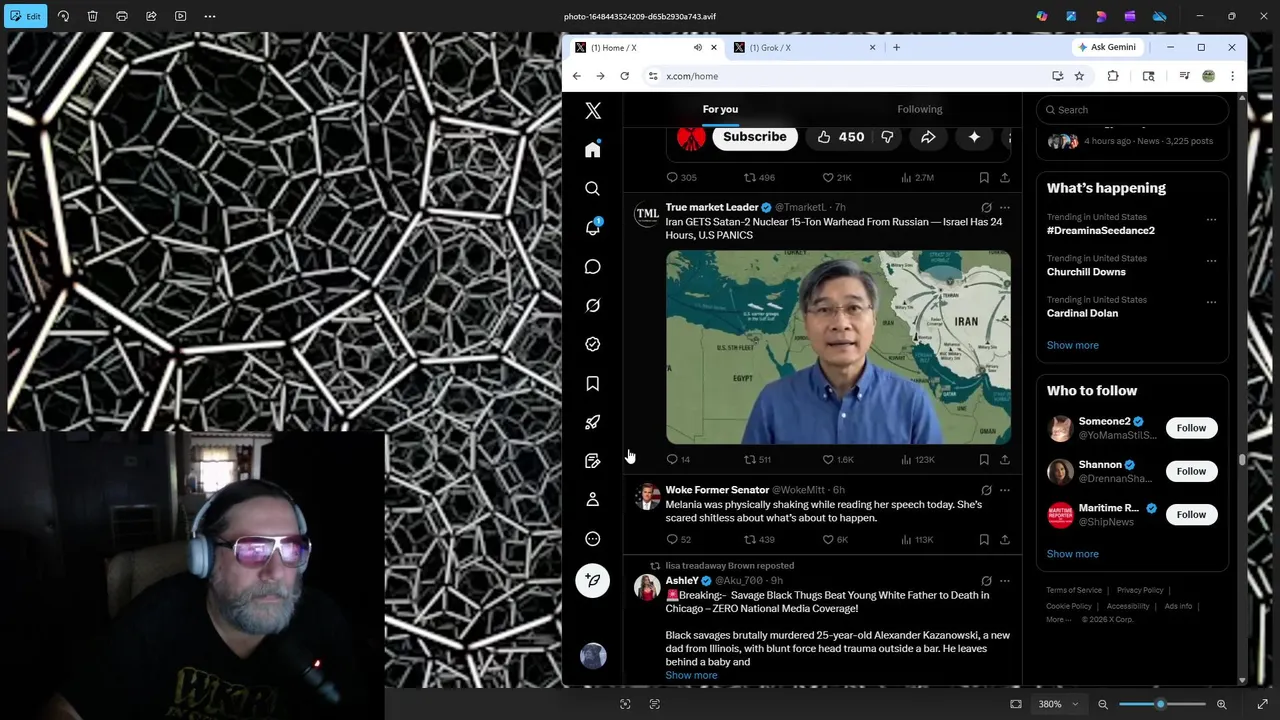Click fit to window icon in Photos
This screenshot has height=720, width=1280.
(1016, 704)
